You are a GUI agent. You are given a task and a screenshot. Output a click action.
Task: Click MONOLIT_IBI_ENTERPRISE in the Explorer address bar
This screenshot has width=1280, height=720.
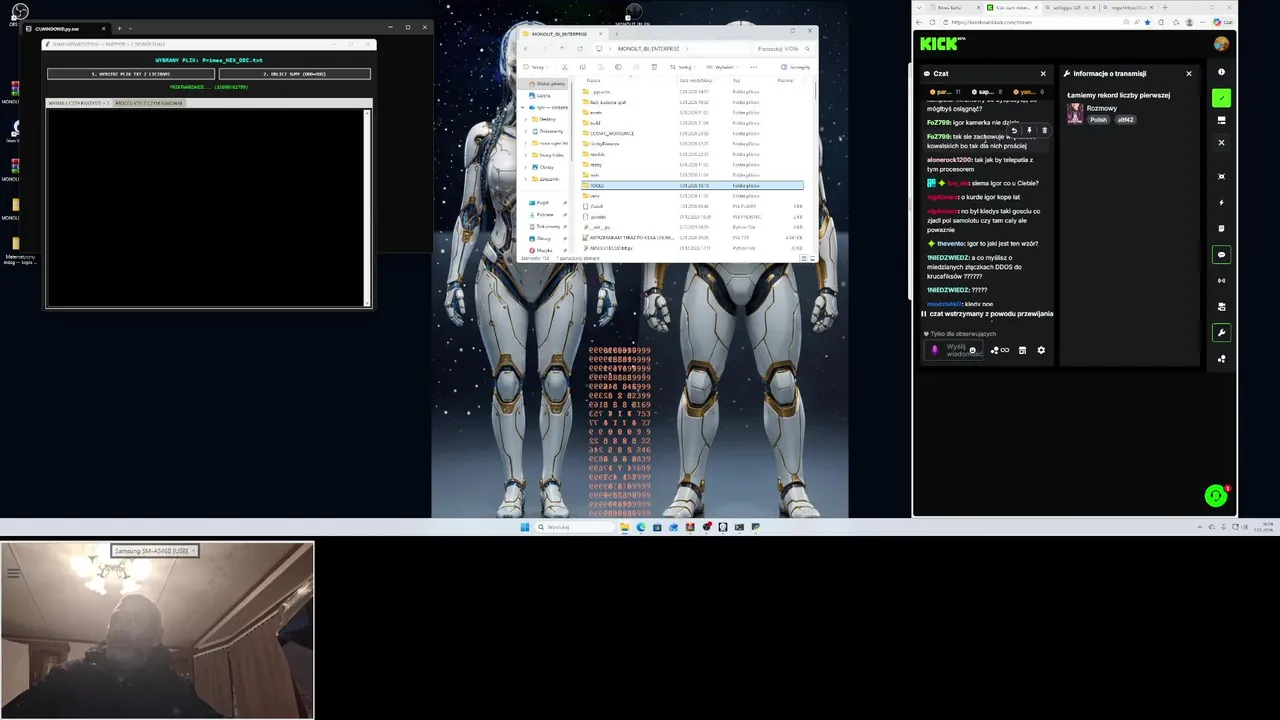(648, 49)
